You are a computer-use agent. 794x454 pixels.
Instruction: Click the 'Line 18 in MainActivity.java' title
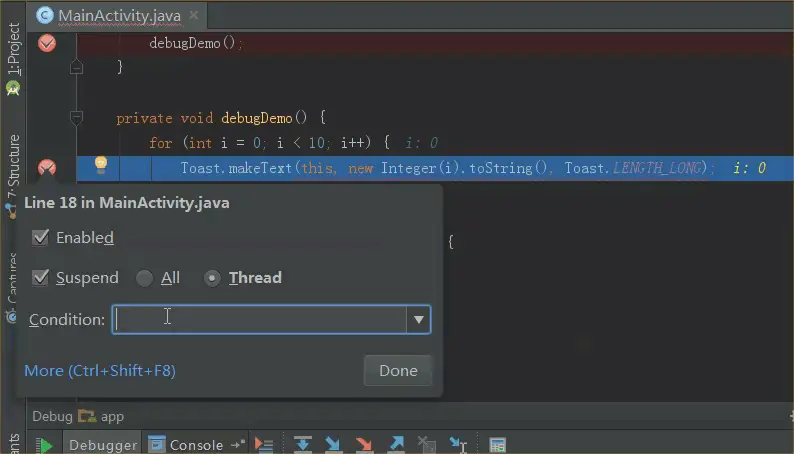(127, 203)
